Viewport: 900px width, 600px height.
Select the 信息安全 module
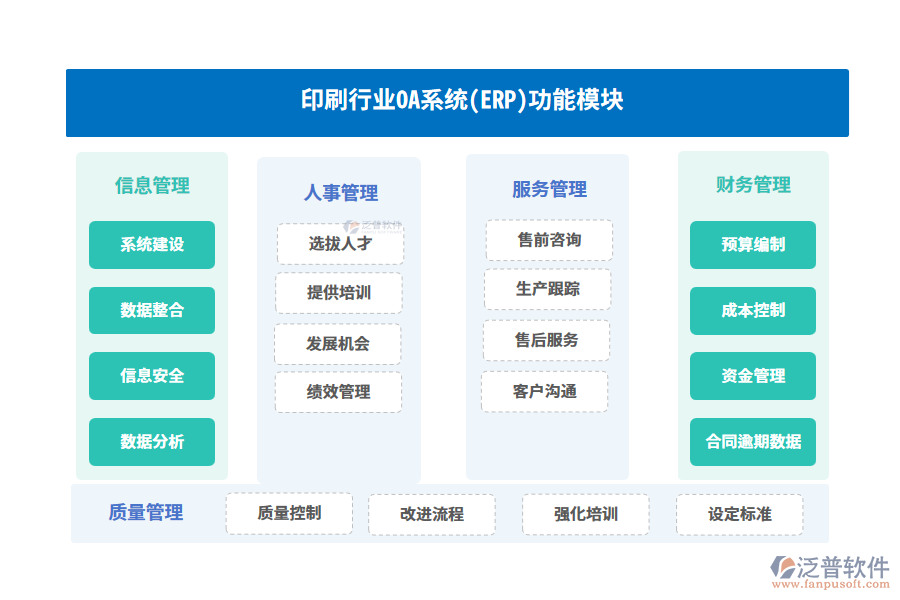pyautogui.click(x=152, y=376)
